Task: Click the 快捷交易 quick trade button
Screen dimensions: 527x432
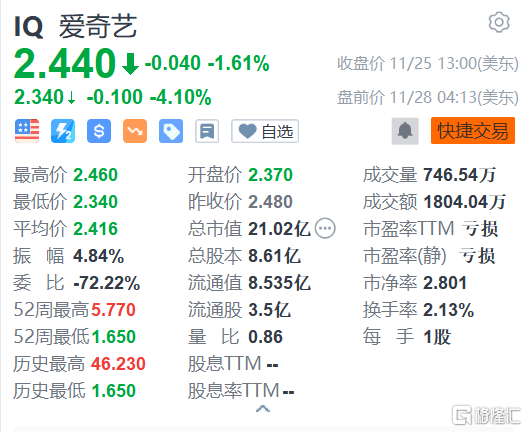Action: [473, 131]
